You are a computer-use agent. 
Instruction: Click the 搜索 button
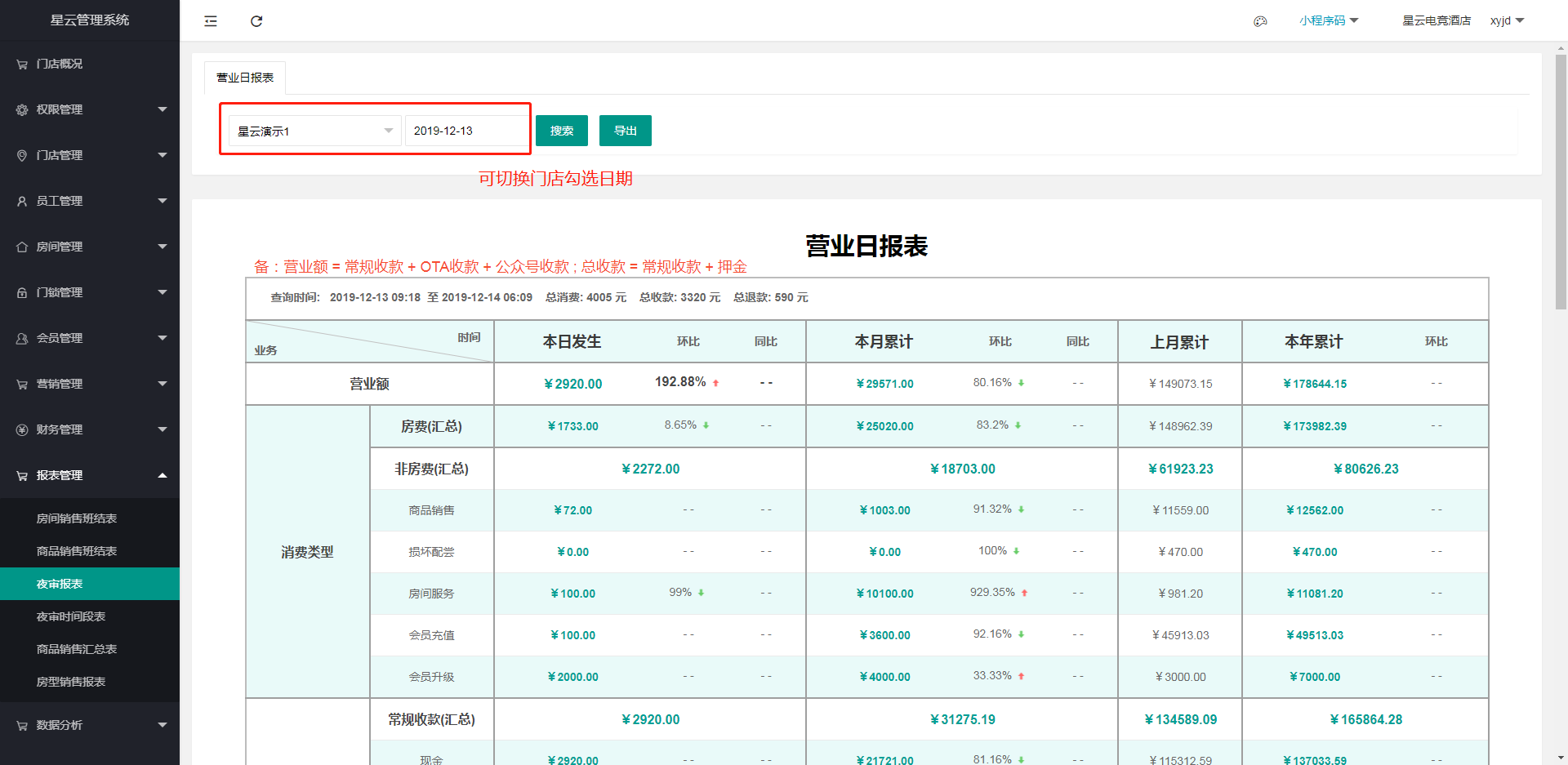[562, 131]
